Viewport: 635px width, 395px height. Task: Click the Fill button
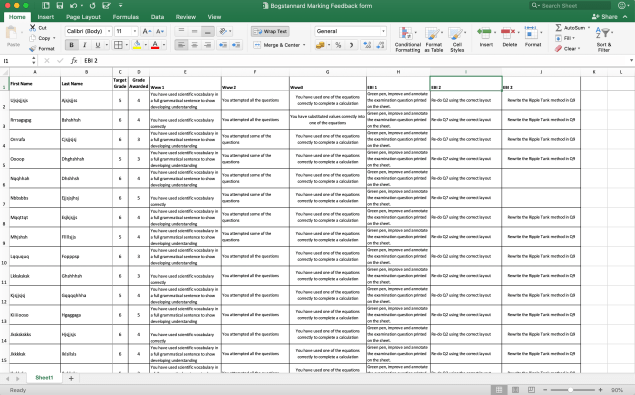tap(565, 38)
